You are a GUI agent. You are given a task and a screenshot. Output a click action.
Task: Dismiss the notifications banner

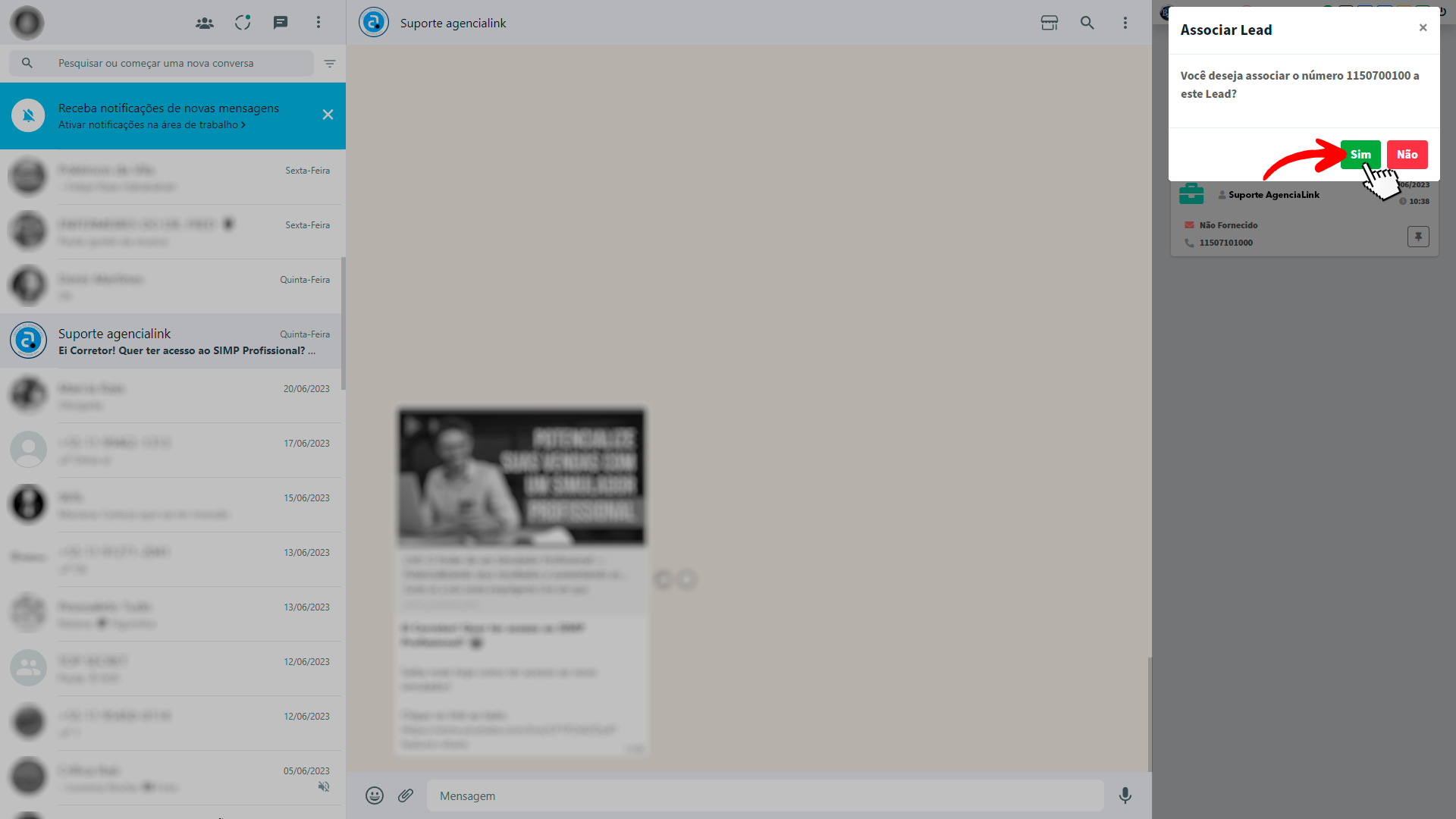328,115
